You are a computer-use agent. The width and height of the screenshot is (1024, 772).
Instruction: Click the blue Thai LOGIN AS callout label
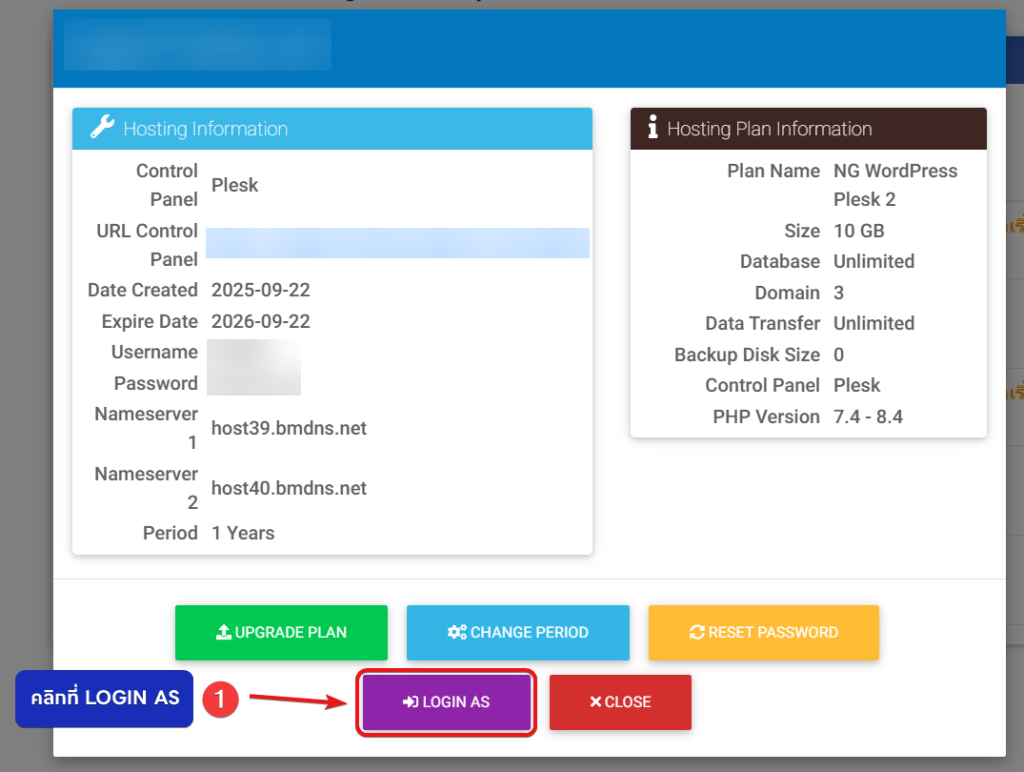coord(104,698)
